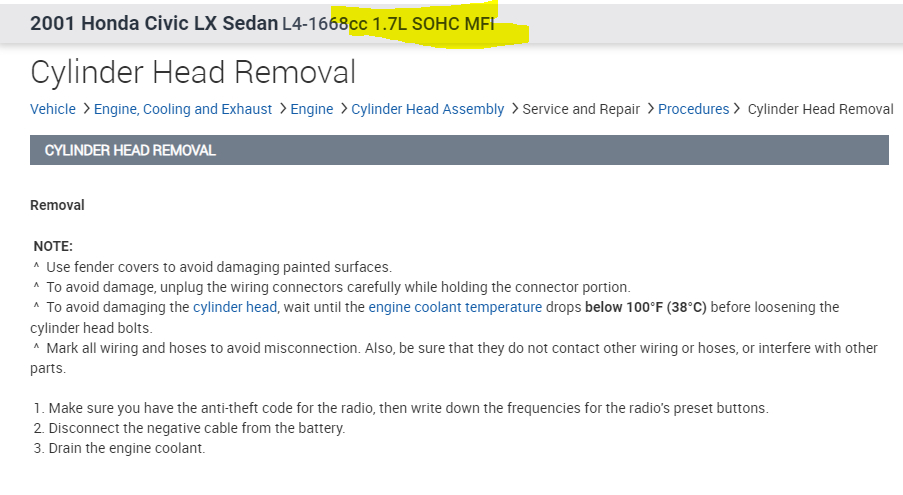The width and height of the screenshot is (903, 495).
Task: Select Service and Repair breadcrumb text
Action: click(581, 109)
